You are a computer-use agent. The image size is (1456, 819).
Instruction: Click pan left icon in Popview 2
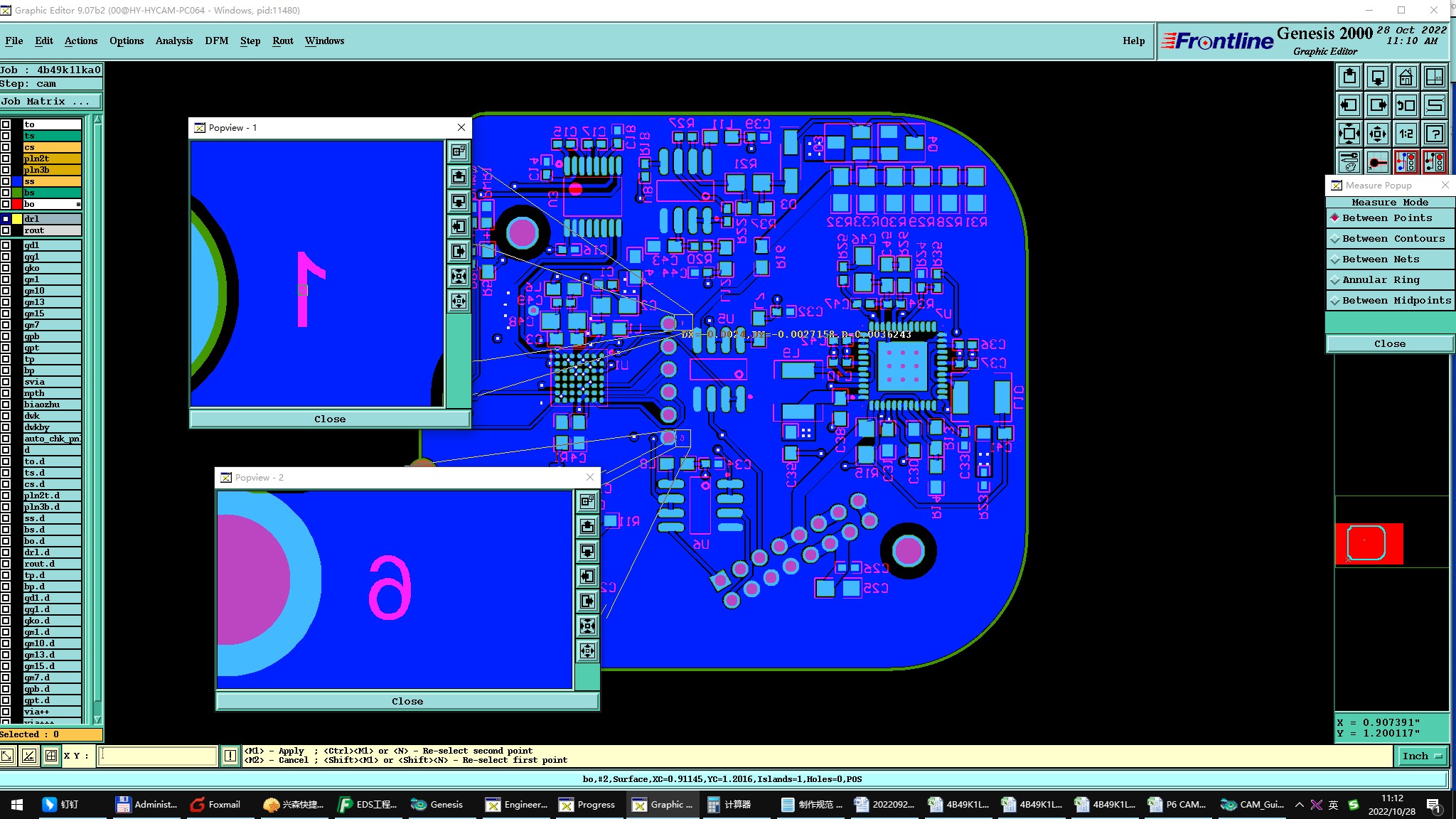pyautogui.click(x=587, y=576)
